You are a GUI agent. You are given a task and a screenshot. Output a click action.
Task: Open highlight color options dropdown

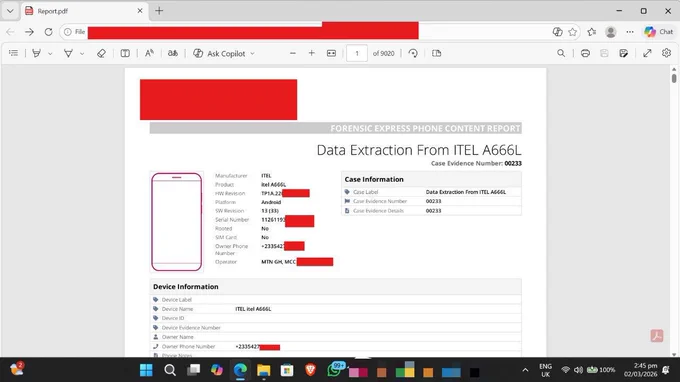pos(50,54)
